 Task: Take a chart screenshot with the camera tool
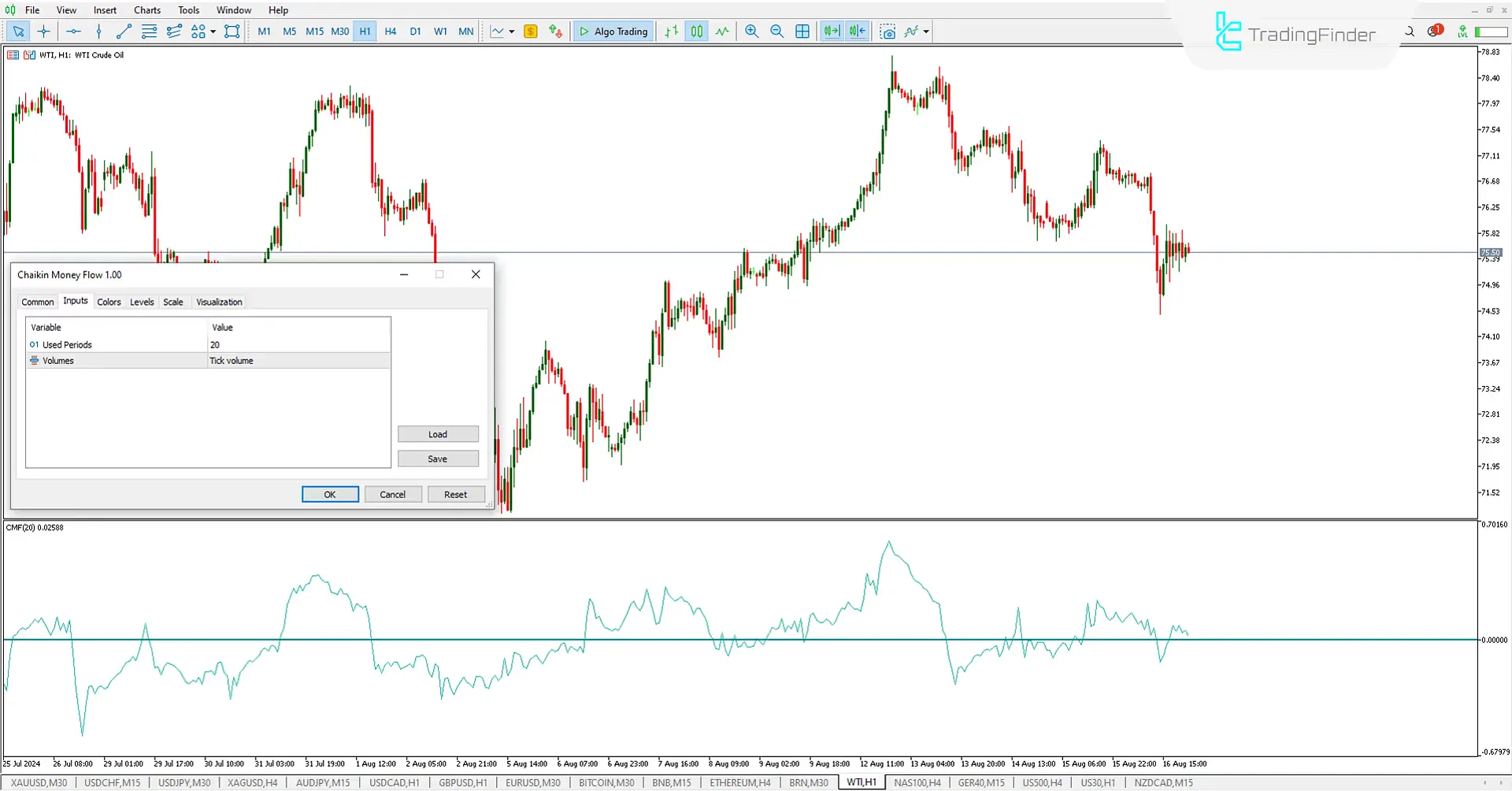888,32
